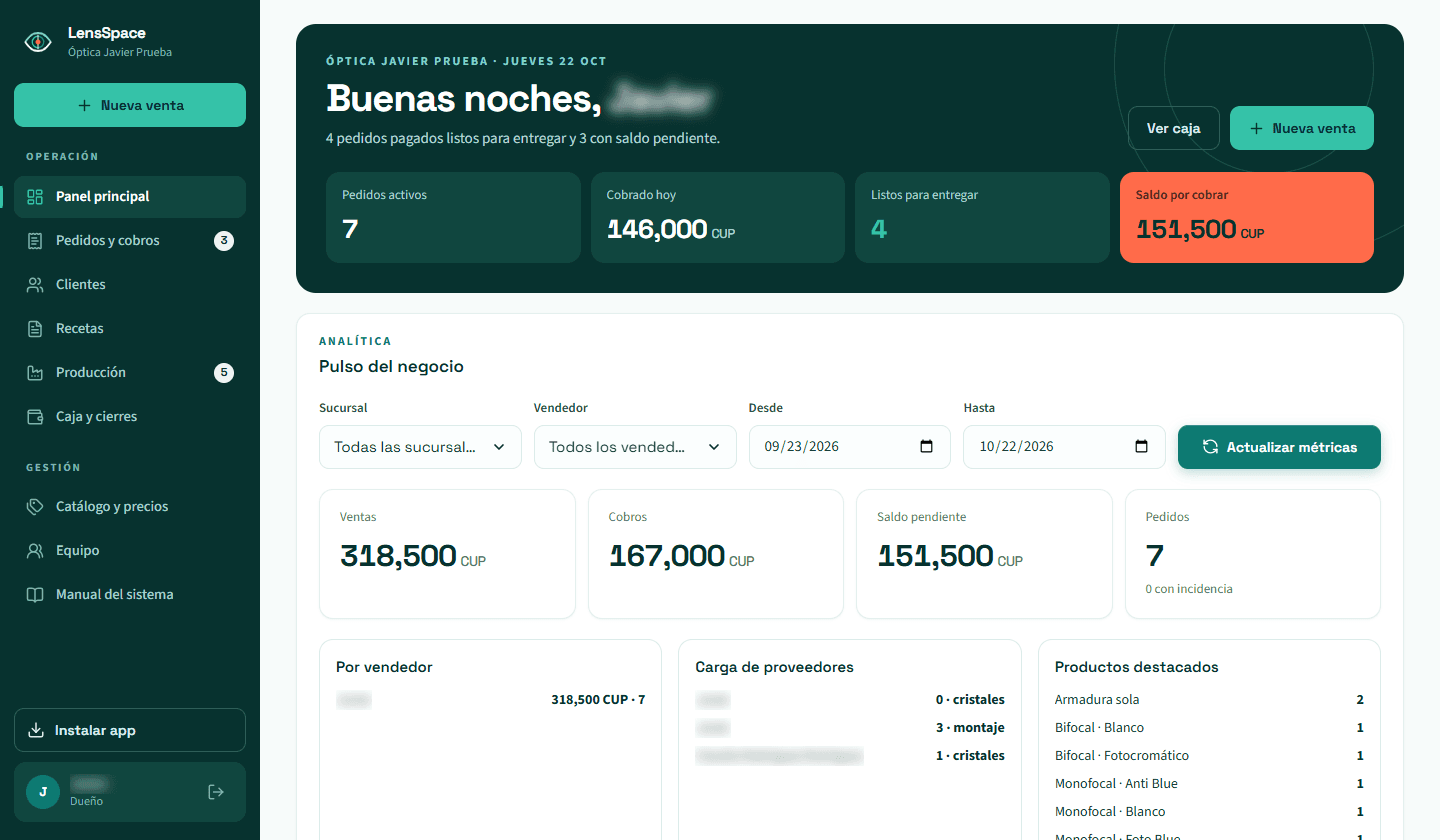Click the Recetas document icon
The height and width of the screenshot is (840, 1440).
coord(35,329)
